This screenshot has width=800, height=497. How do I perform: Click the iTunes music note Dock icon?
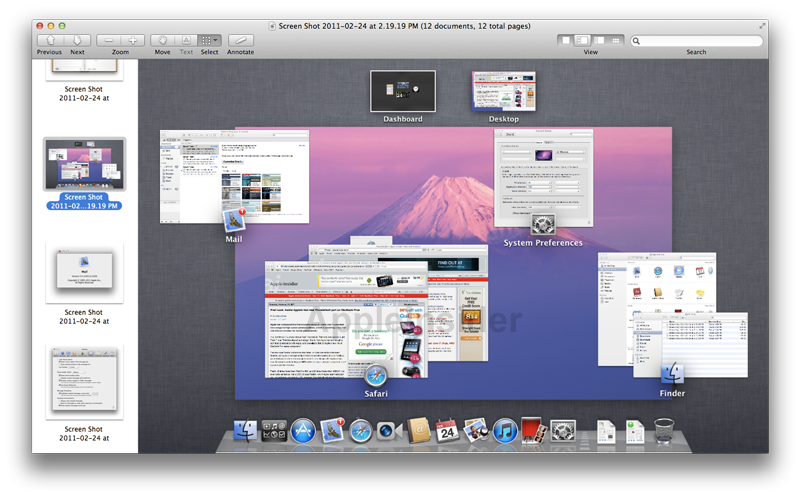pyautogui.click(x=505, y=432)
